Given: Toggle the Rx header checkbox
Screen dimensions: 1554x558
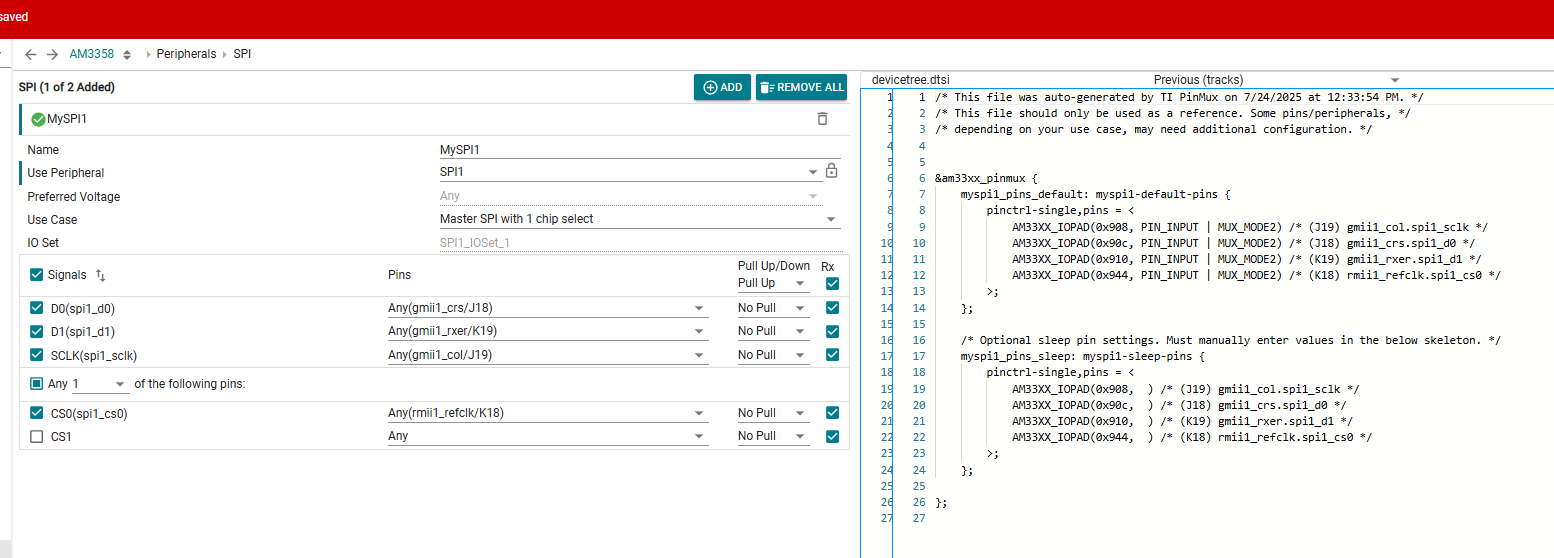Looking at the screenshot, I should 832,283.
